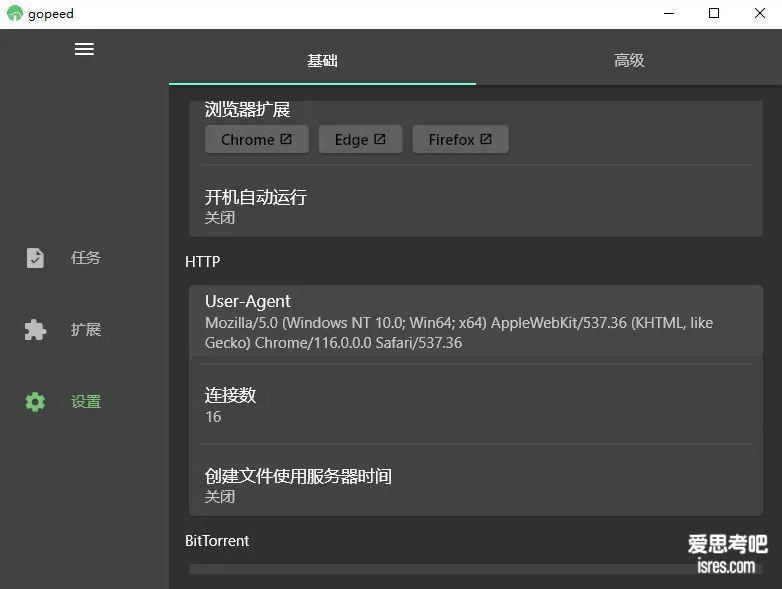Screen dimensions: 782x589
Task: Click the connection count value 16
Action: coord(213,417)
